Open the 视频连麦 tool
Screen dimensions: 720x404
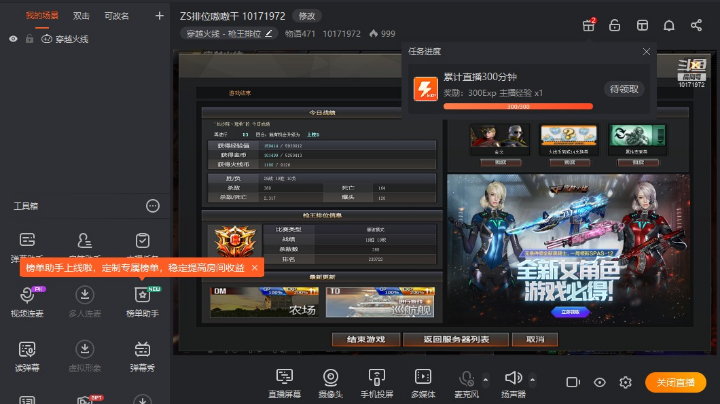[27, 302]
